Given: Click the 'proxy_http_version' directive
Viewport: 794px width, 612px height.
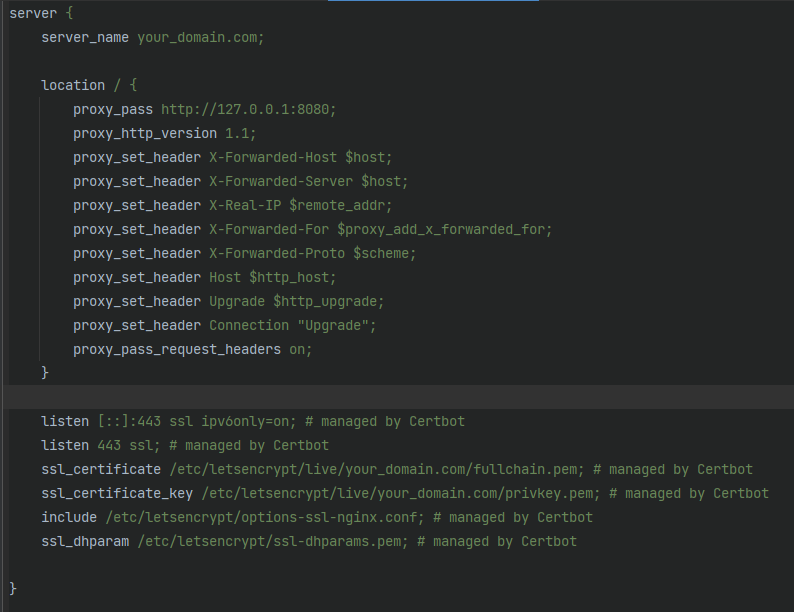Looking at the screenshot, I should click(145, 134).
